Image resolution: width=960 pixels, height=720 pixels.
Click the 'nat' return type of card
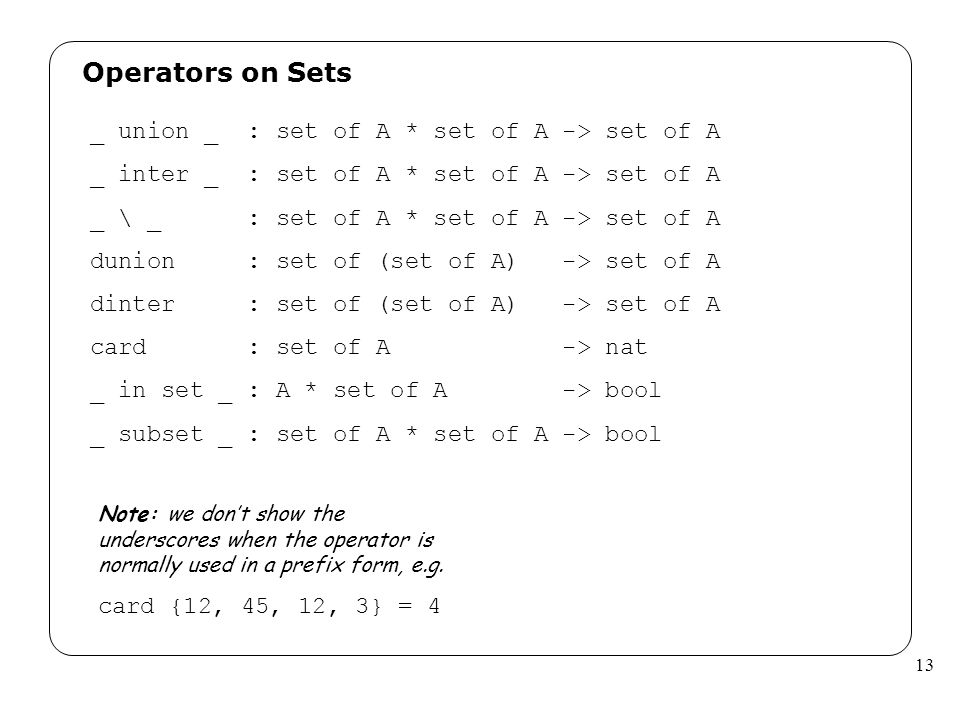[x=626, y=348]
